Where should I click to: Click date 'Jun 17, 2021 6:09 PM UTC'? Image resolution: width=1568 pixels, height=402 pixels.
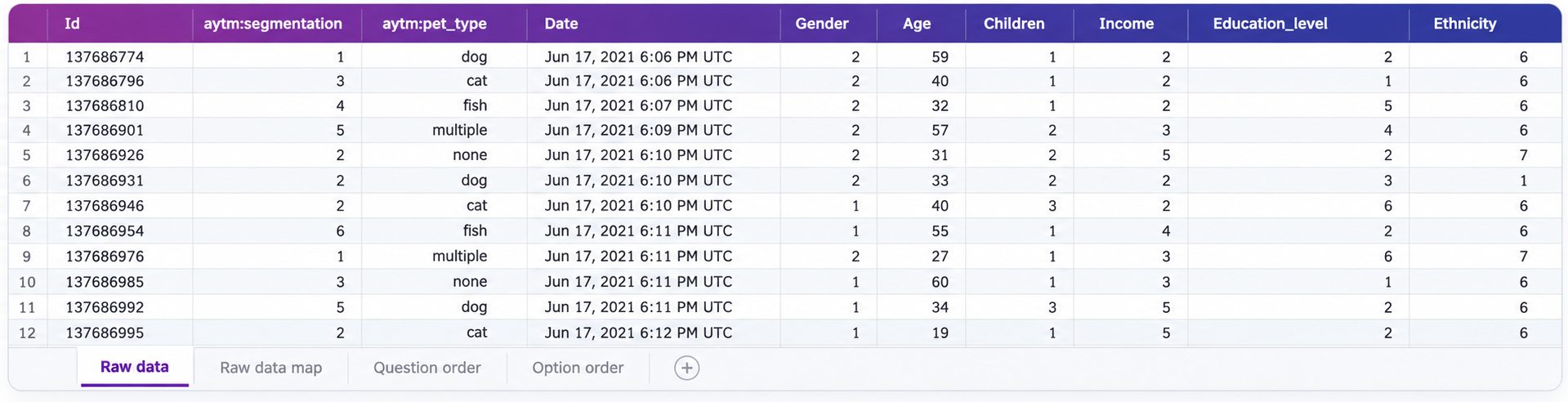[638, 131]
